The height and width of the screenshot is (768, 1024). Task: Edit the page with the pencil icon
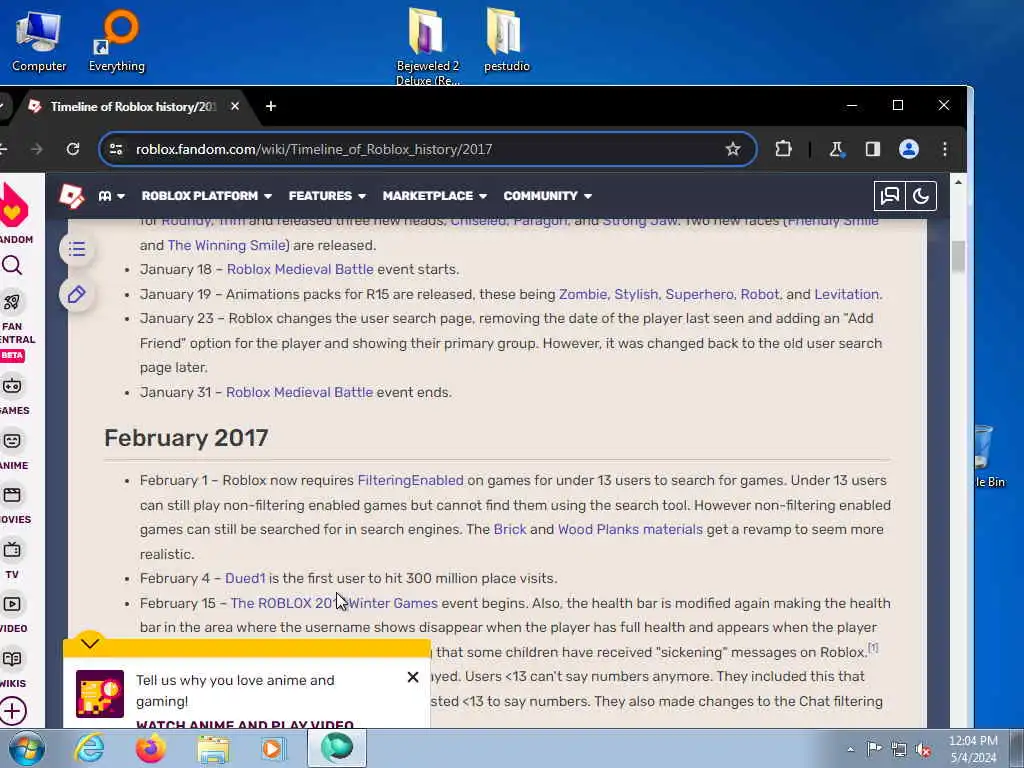tap(76, 295)
